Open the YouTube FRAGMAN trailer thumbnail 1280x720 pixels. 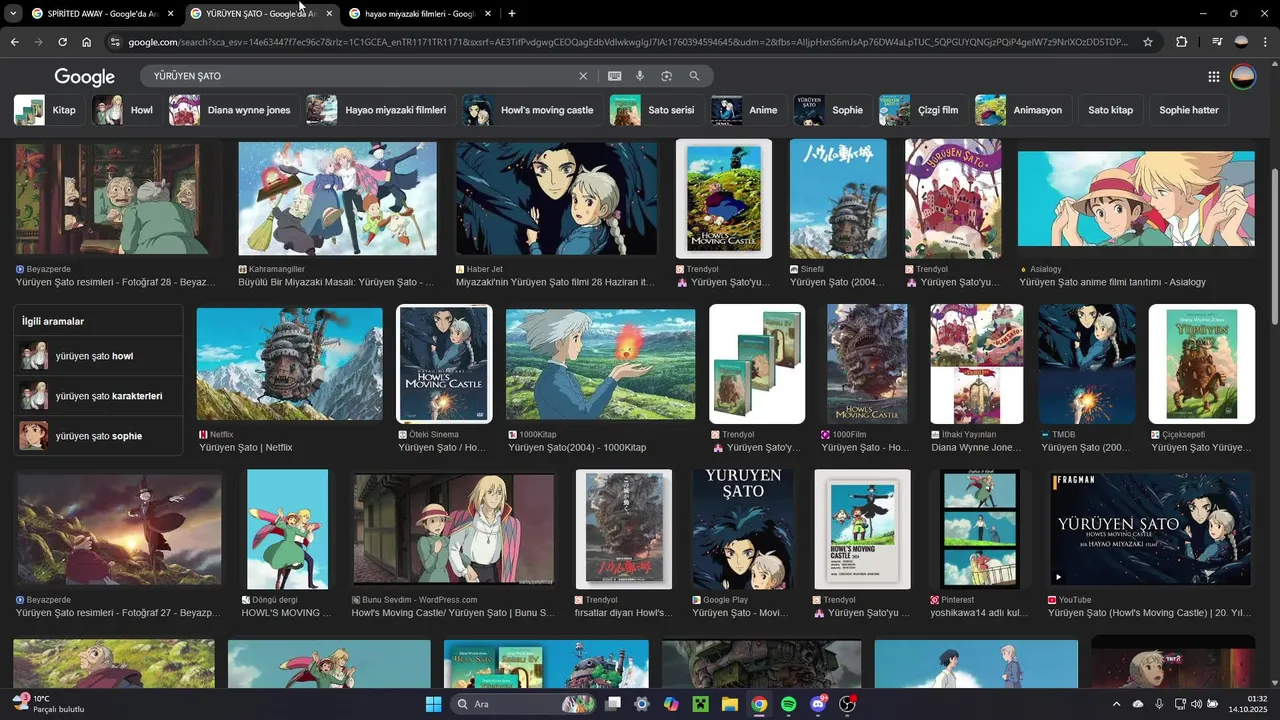pos(1150,529)
